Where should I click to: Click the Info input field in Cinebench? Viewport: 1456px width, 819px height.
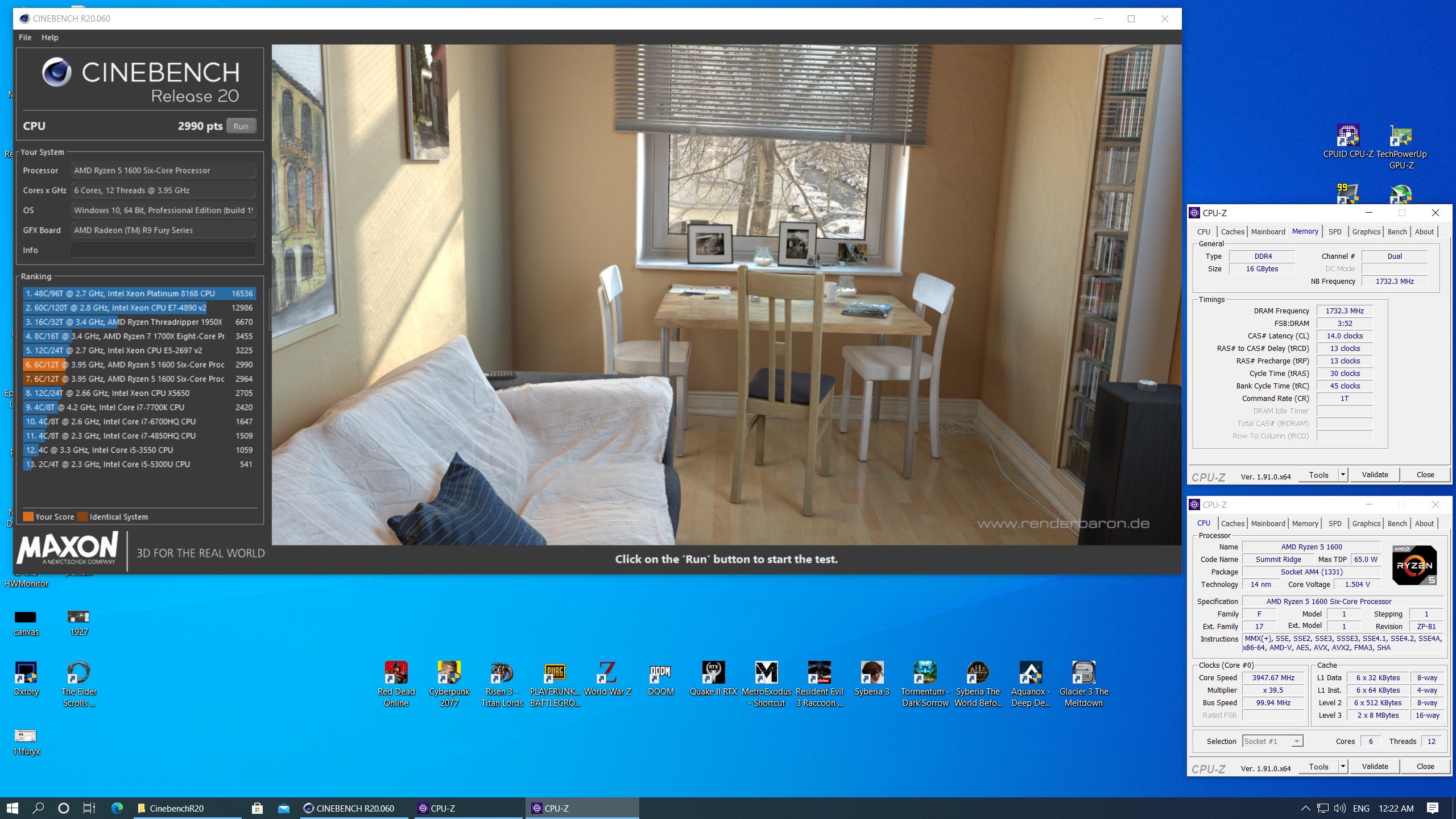coord(163,250)
